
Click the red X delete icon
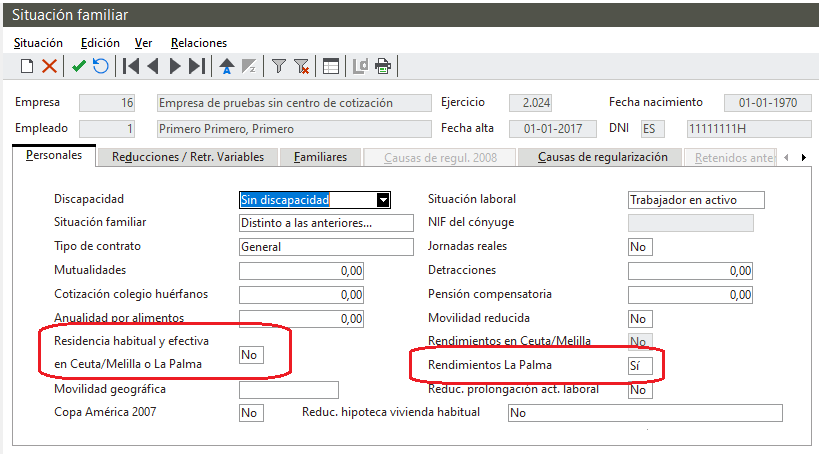(x=49, y=67)
